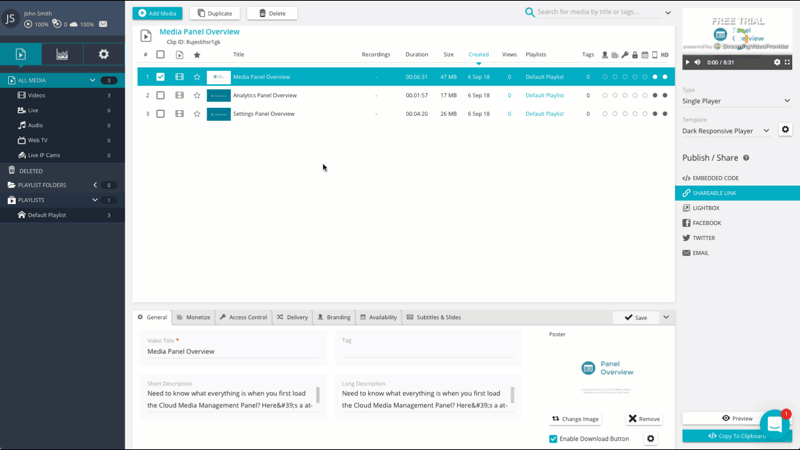The width and height of the screenshot is (800, 450).
Task: Disable the Enable Download Button checkbox
Action: pos(553,439)
